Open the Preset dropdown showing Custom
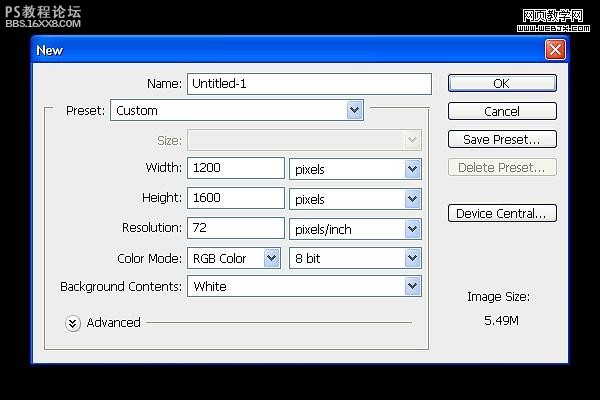The height and width of the screenshot is (400, 600). click(237, 110)
